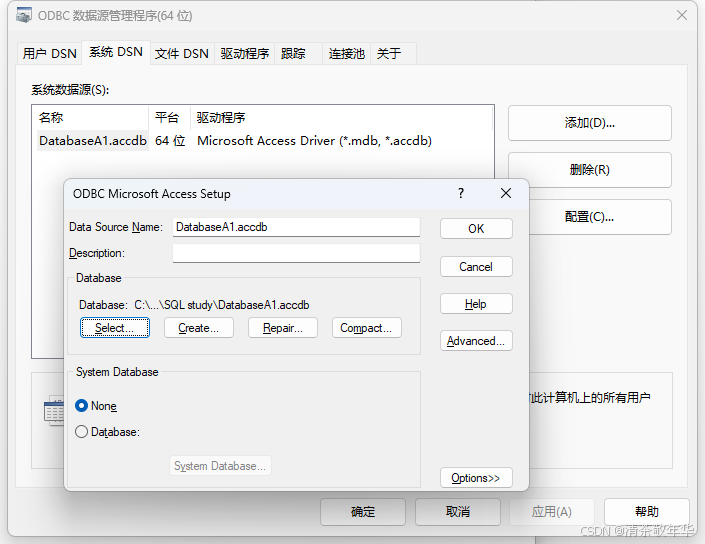Open the 连接池 tab
The height and width of the screenshot is (544, 705).
click(x=346, y=54)
